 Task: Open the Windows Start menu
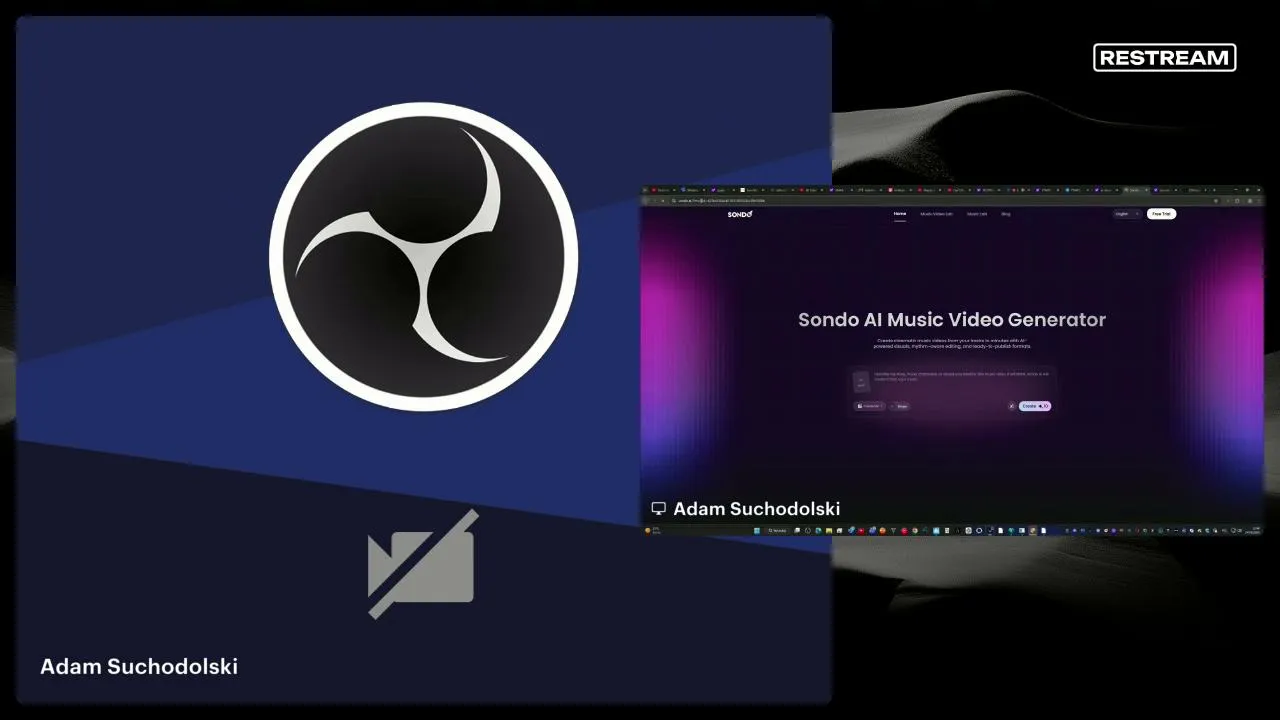pos(757,530)
